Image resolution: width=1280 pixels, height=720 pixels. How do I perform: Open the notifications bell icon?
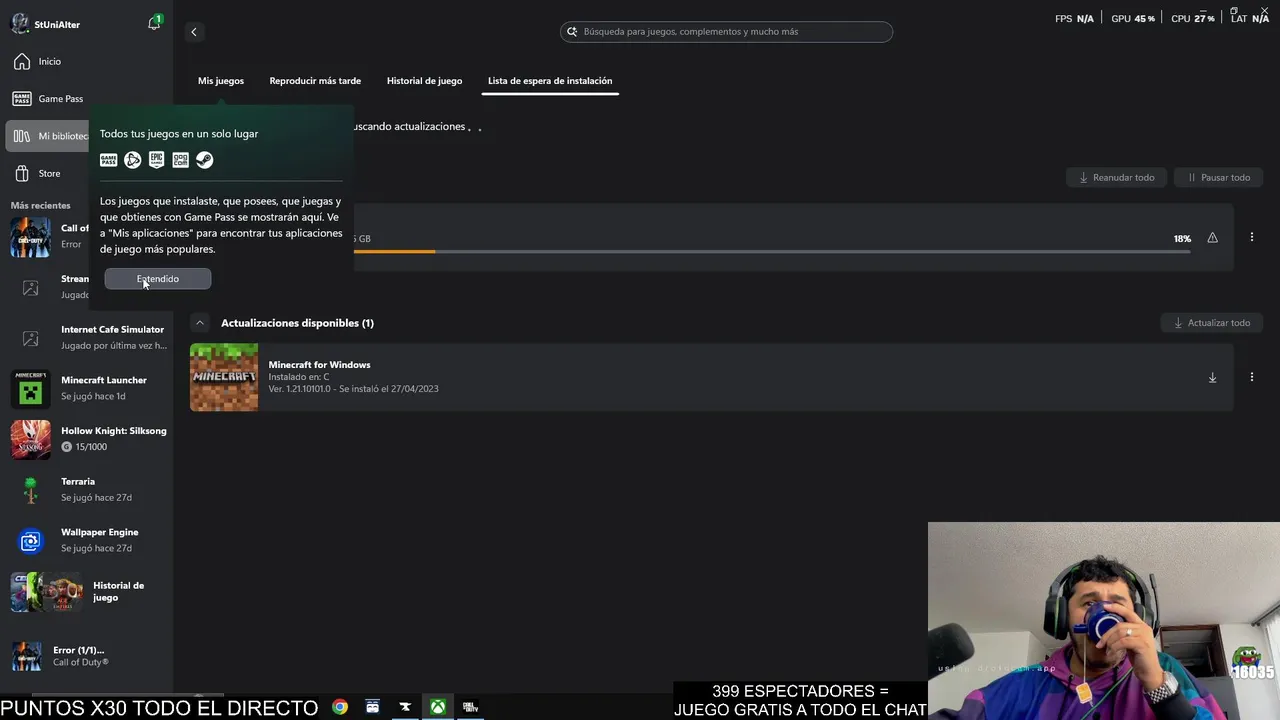(x=154, y=23)
